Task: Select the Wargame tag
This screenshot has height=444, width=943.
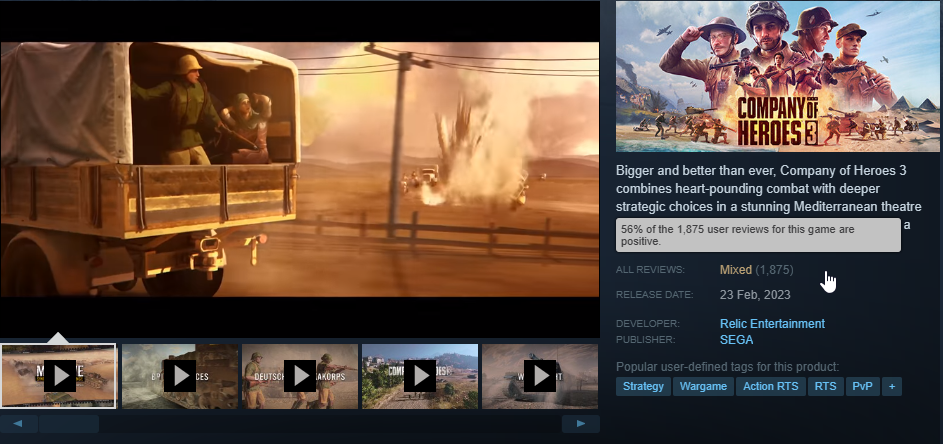Action: (x=703, y=386)
